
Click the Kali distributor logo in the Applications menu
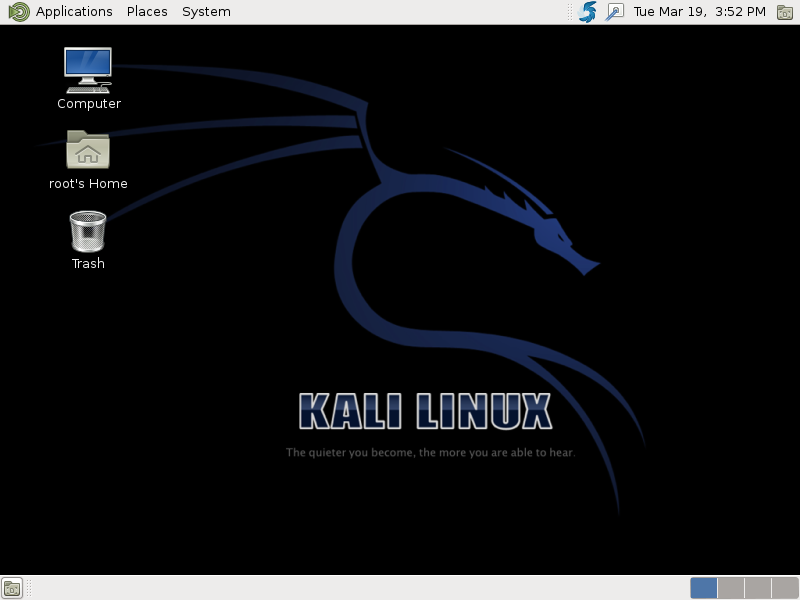(16, 11)
